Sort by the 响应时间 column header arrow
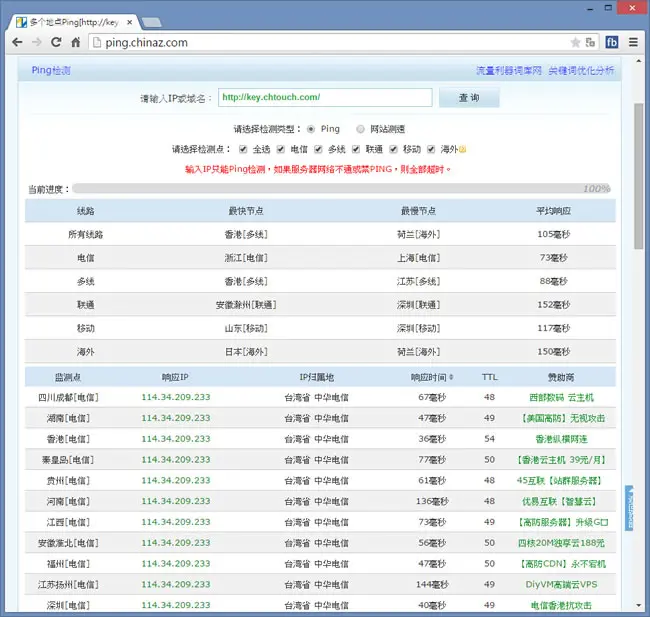Image resolution: width=650 pixels, height=617 pixels. 451,377
